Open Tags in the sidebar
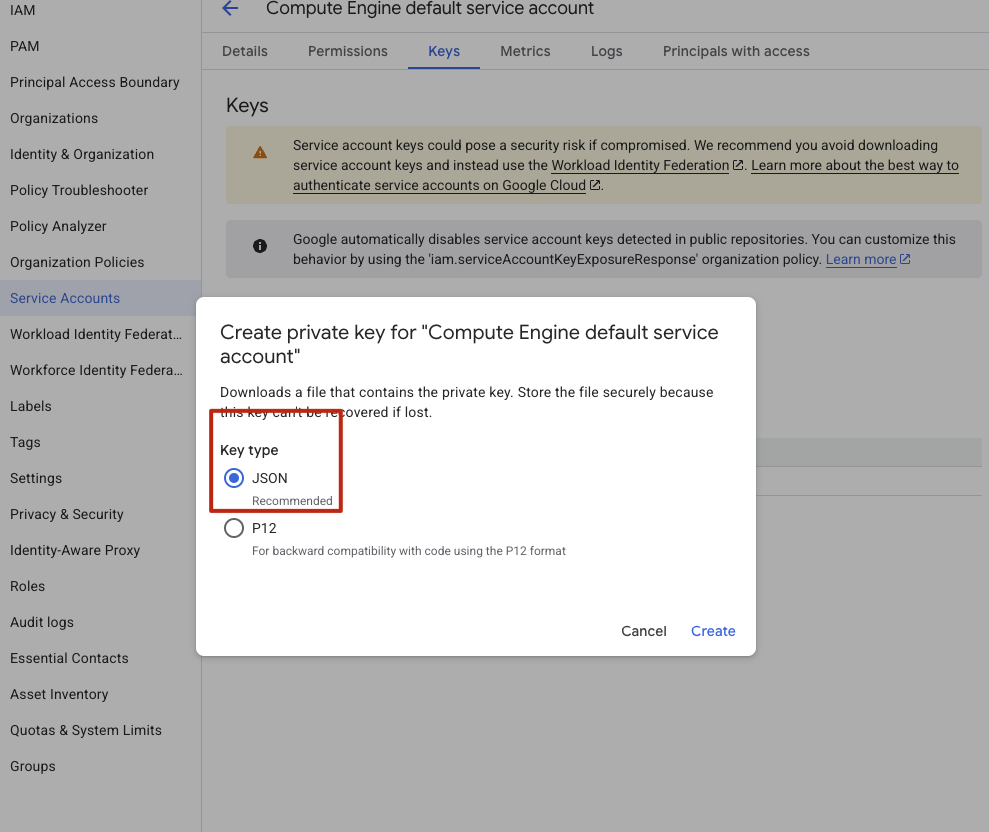 tap(25, 442)
